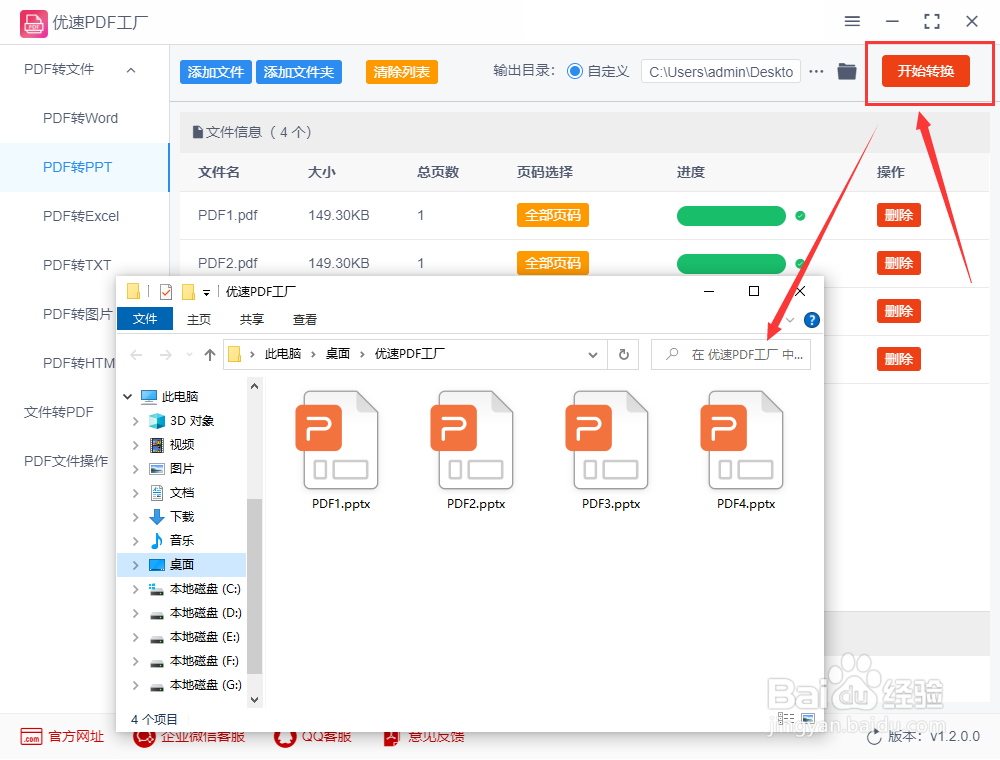Open PDF文件操作 sidebar section
This screenshot has height=760, width=1000.
point(66,461)
